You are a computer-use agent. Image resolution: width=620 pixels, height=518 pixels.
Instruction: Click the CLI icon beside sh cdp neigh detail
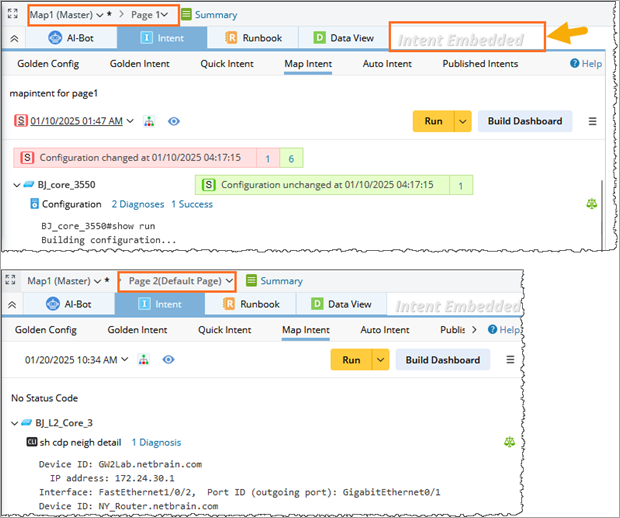point(32,442)
